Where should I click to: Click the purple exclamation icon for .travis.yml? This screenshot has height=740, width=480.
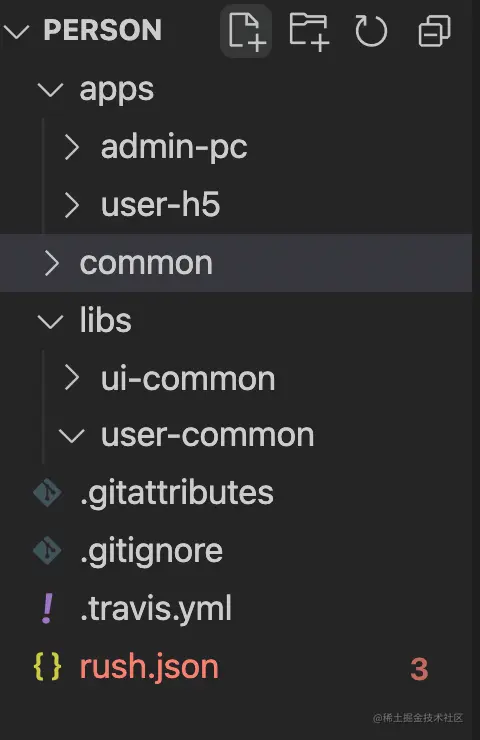pyautogui.click(x=47, y=609)
